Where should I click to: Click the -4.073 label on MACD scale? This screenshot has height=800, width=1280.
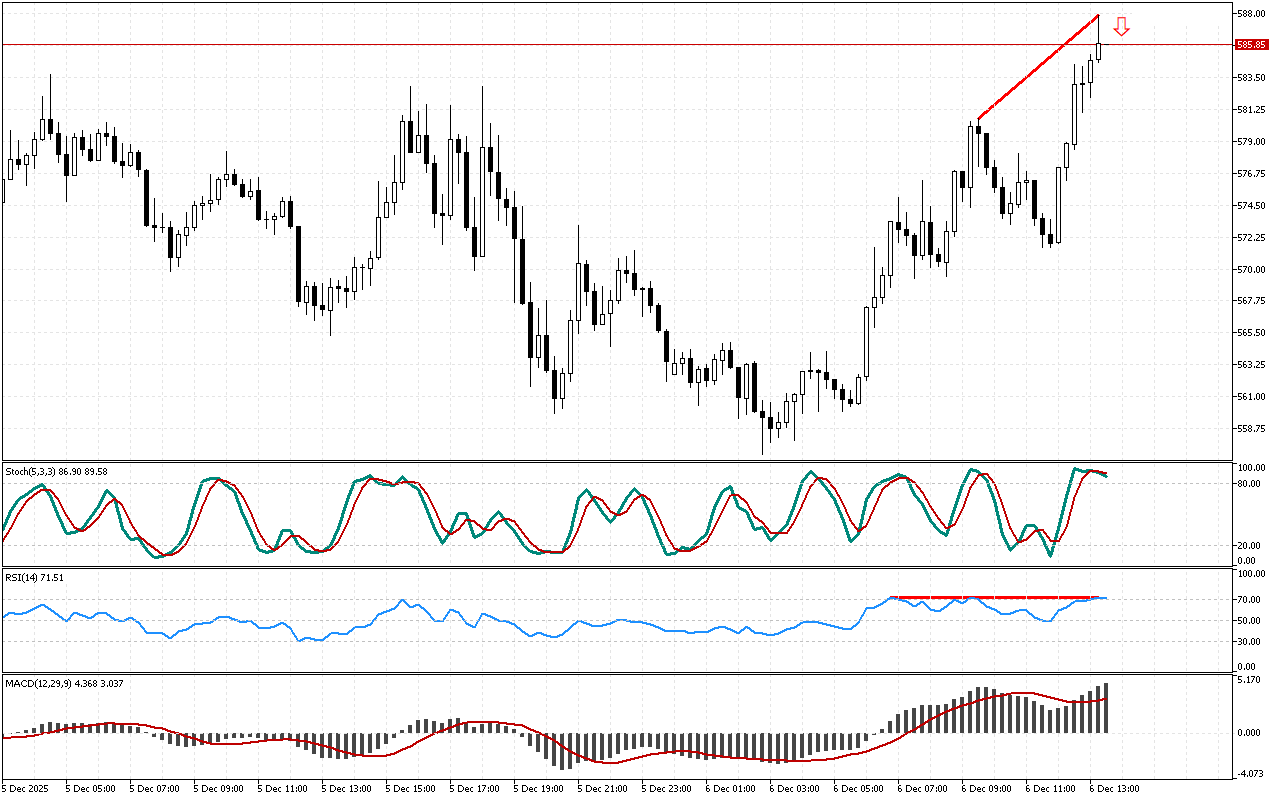point(1249,773)
